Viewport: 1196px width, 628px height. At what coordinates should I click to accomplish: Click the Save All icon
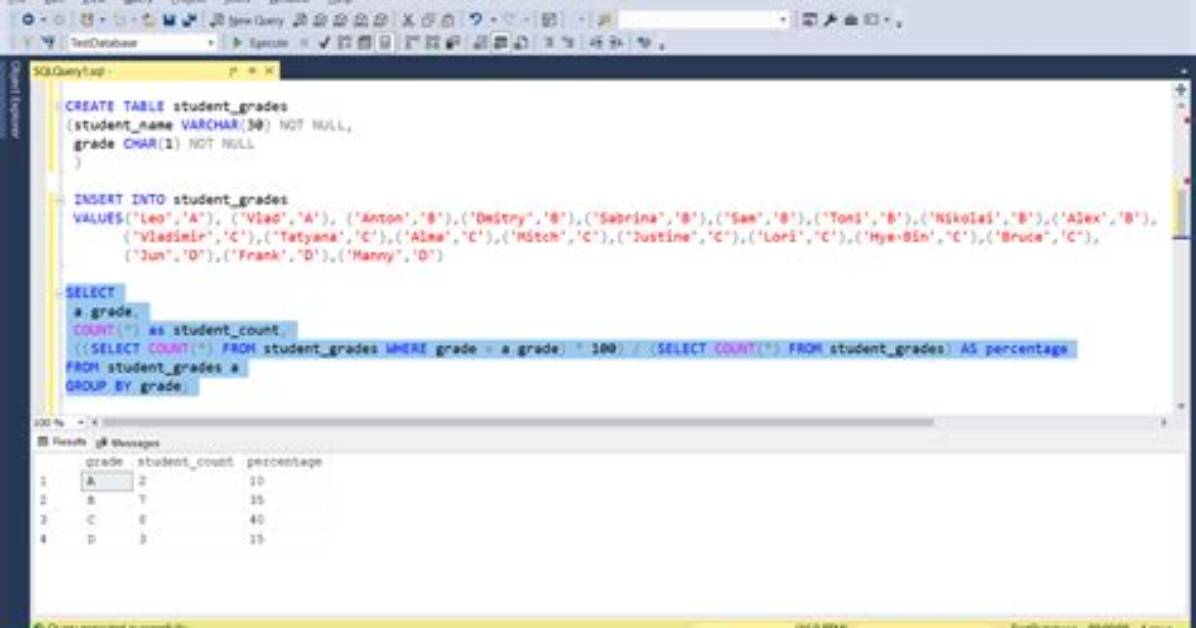coord(188,20)
